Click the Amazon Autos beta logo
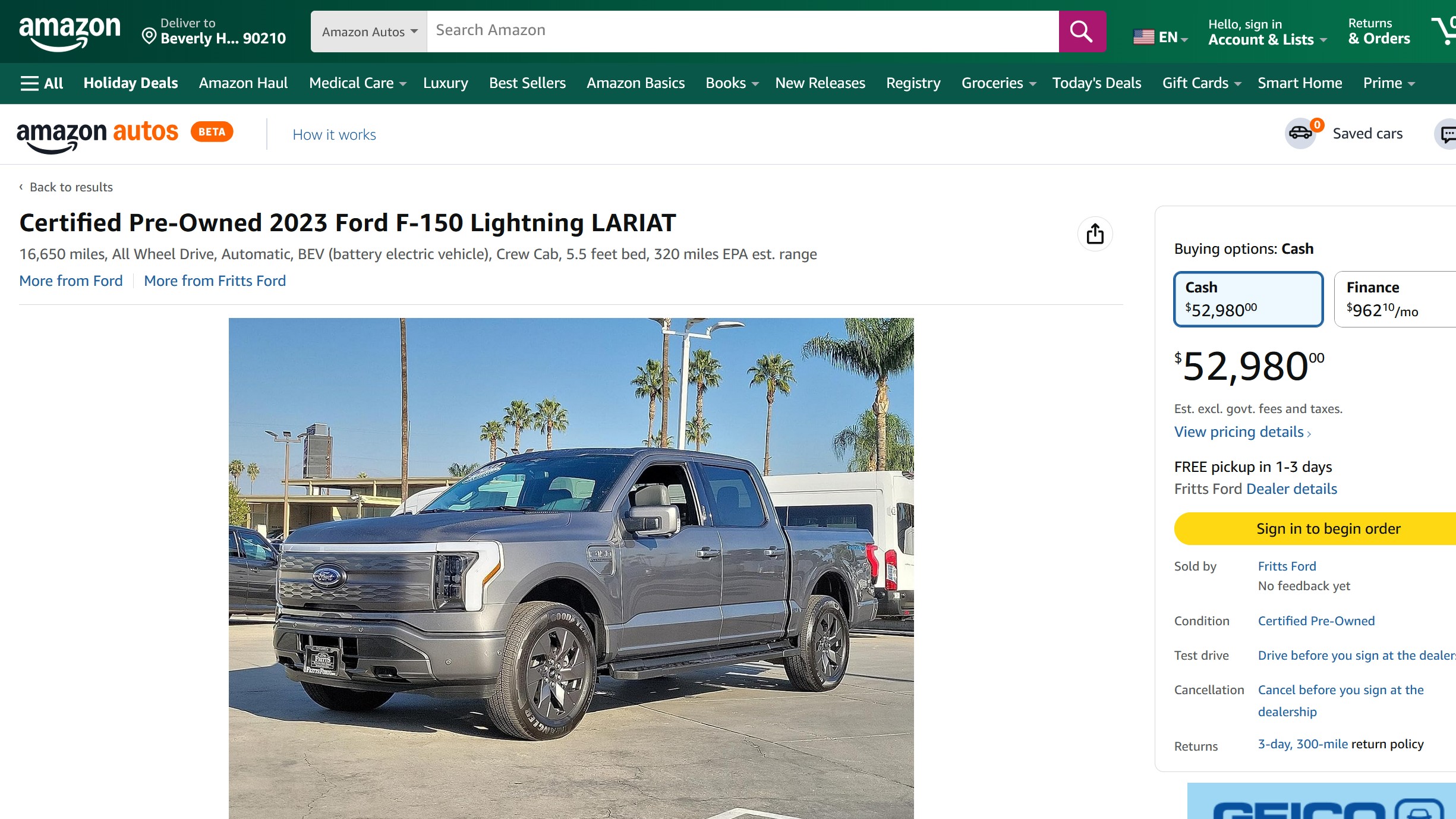This screenshot has width=1456, height=819. [x=125, y=136]
